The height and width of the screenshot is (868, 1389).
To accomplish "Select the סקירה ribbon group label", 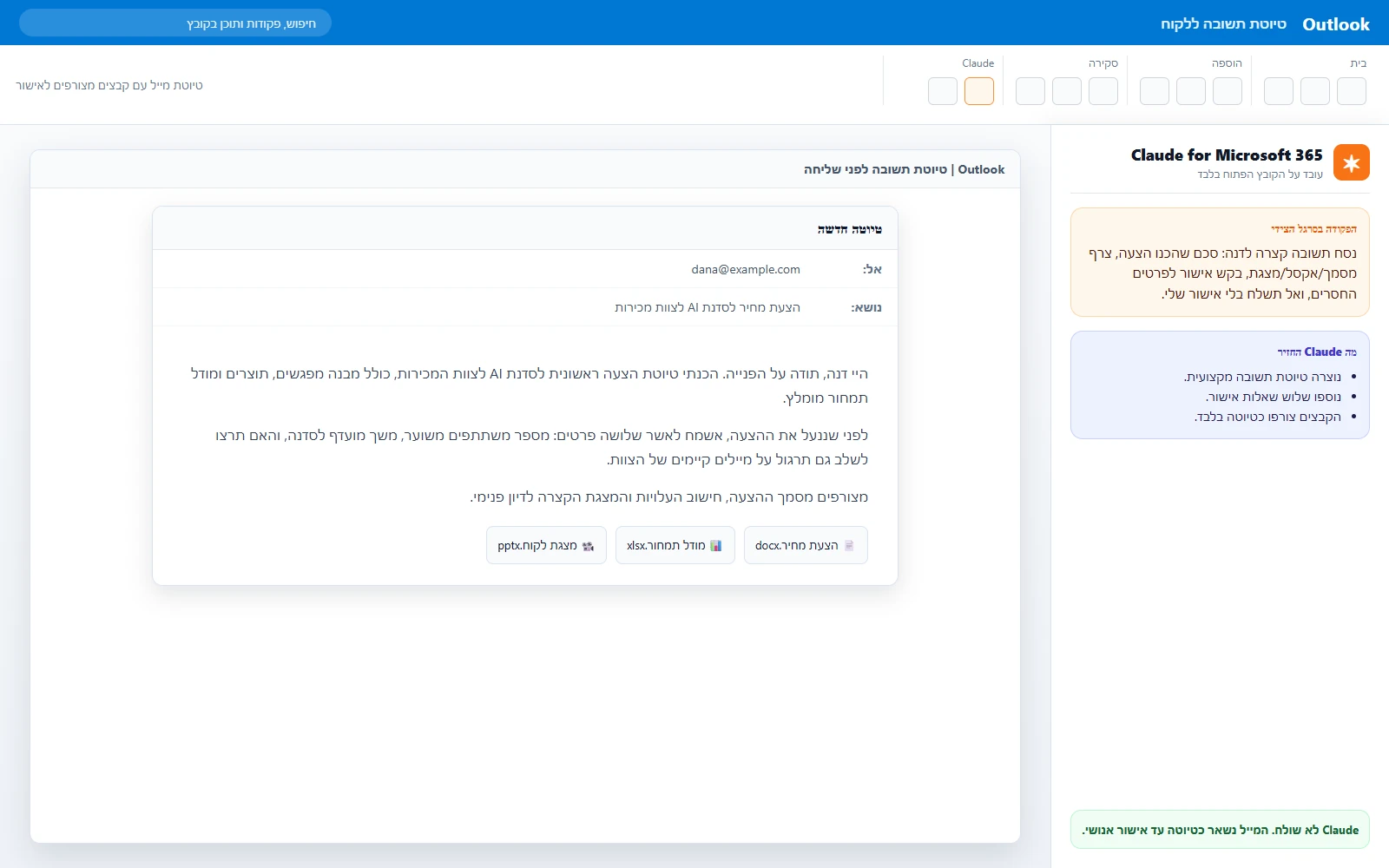I will click(1103, 63).
